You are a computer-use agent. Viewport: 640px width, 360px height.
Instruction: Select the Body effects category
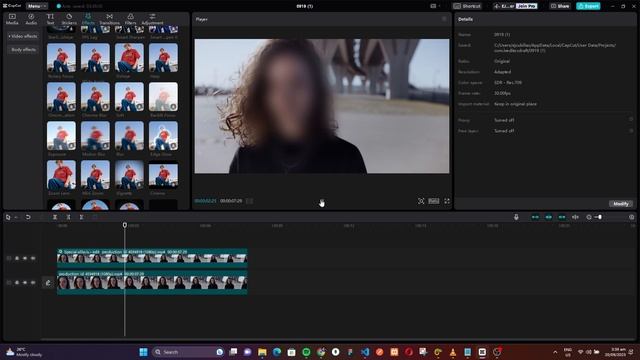23,50
